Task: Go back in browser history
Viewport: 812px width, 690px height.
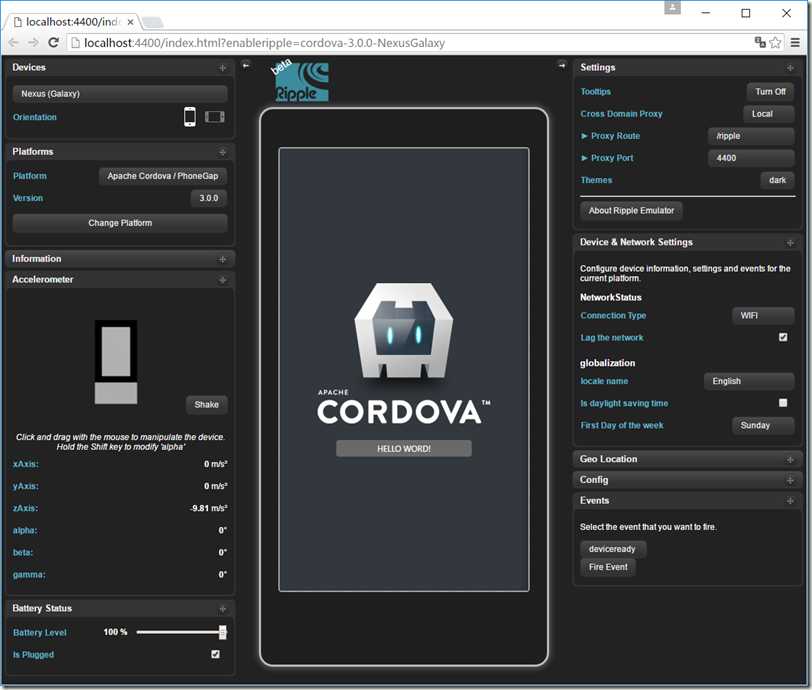Action: tap(13, 42)
